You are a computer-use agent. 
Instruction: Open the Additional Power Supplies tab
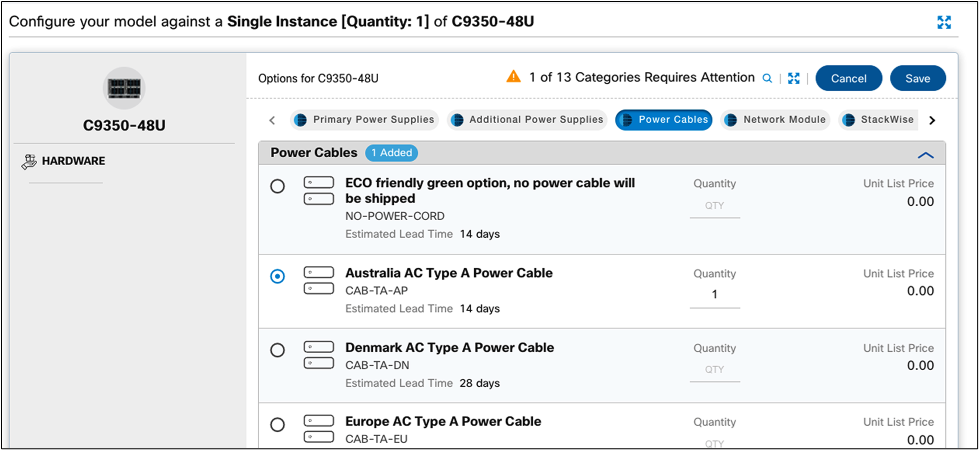pos(528,120)
